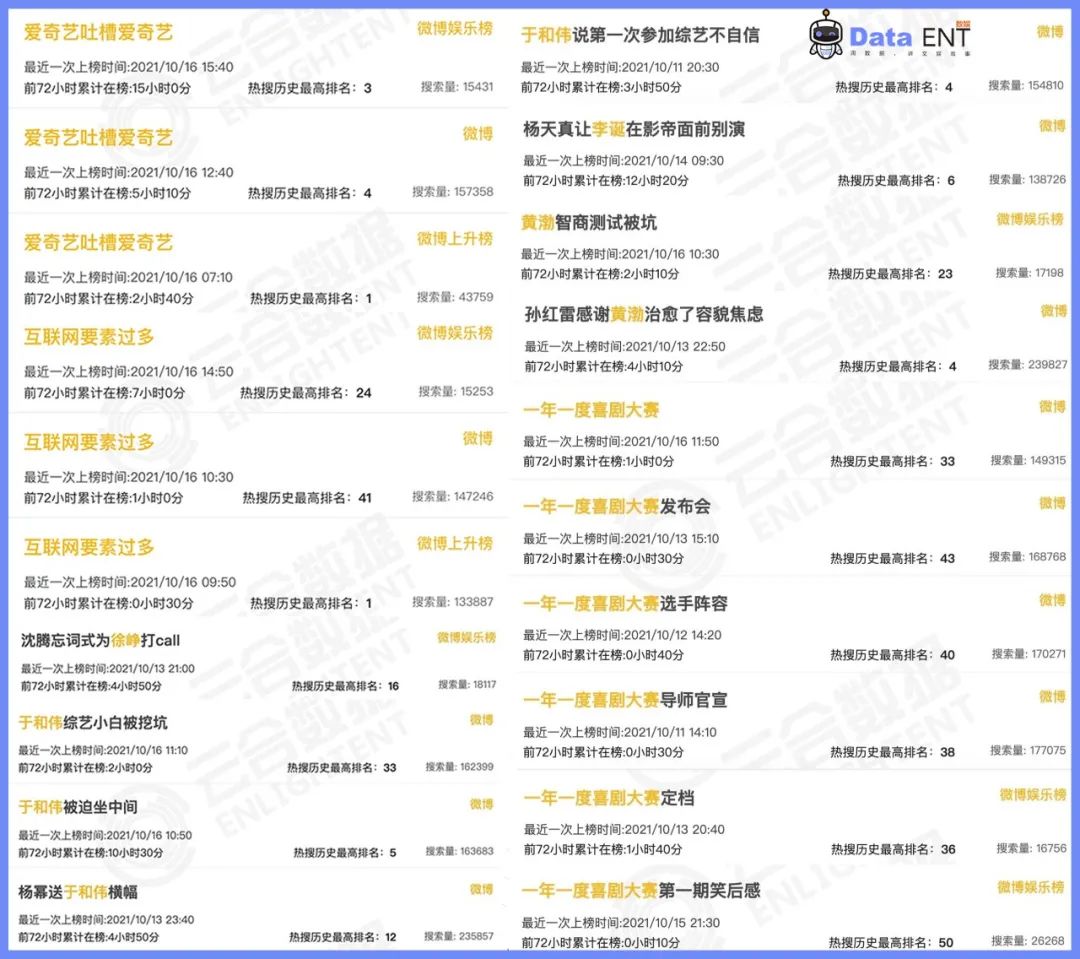Click the 微博娱乐榜 tag above 搜索量 17198
Viewport: 1080px width, 959px height.
pyautogui.click(x=1030, y=219)
